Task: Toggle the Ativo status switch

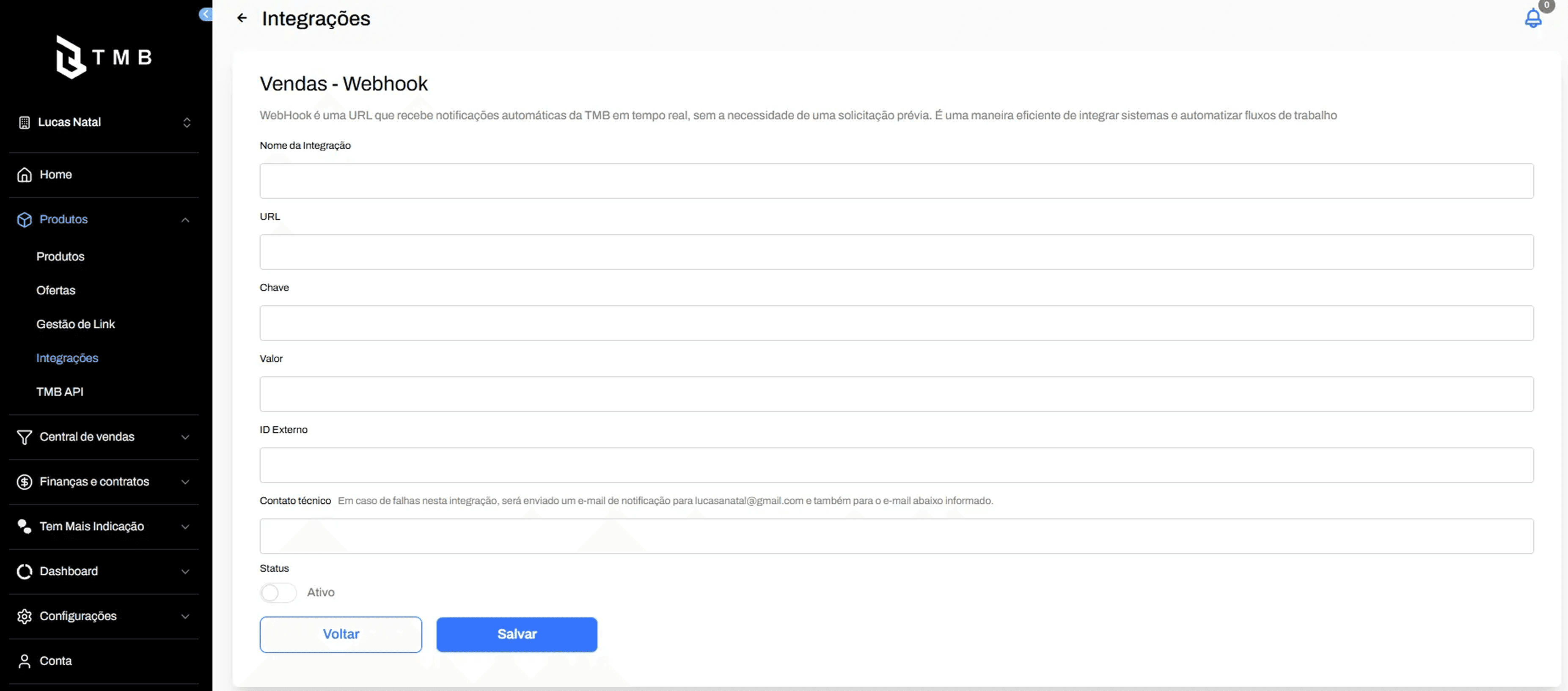Action: (x=278, y=592)
